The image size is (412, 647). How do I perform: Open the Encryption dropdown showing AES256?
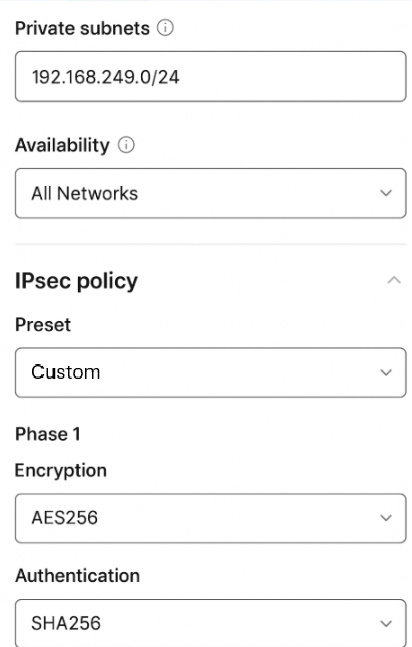pyautogui.click(x=211, y=518)
